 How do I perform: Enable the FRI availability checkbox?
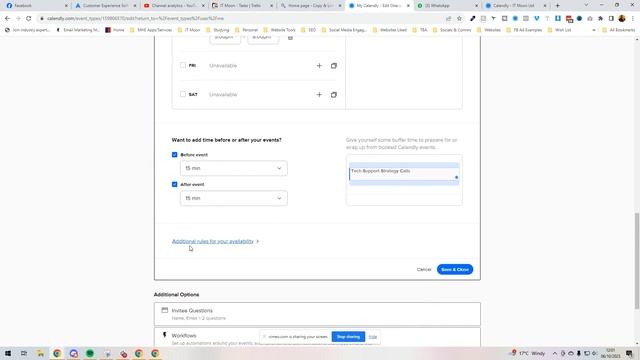183,65
